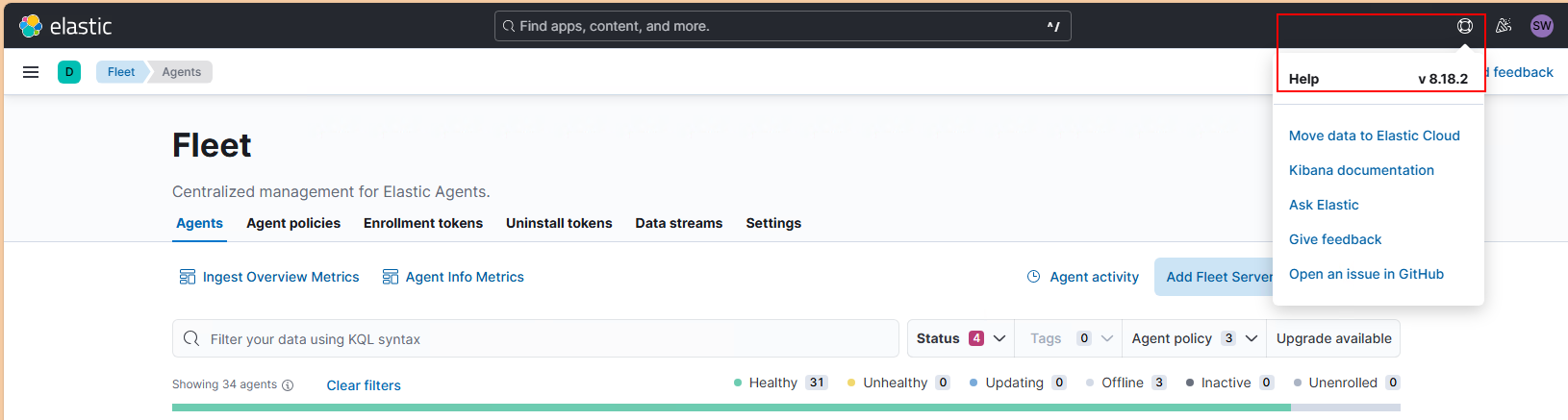This screenshot has width=1568, height=420.
Task: Click the v 8.18.2 version text
Action: click(1443, 79)
